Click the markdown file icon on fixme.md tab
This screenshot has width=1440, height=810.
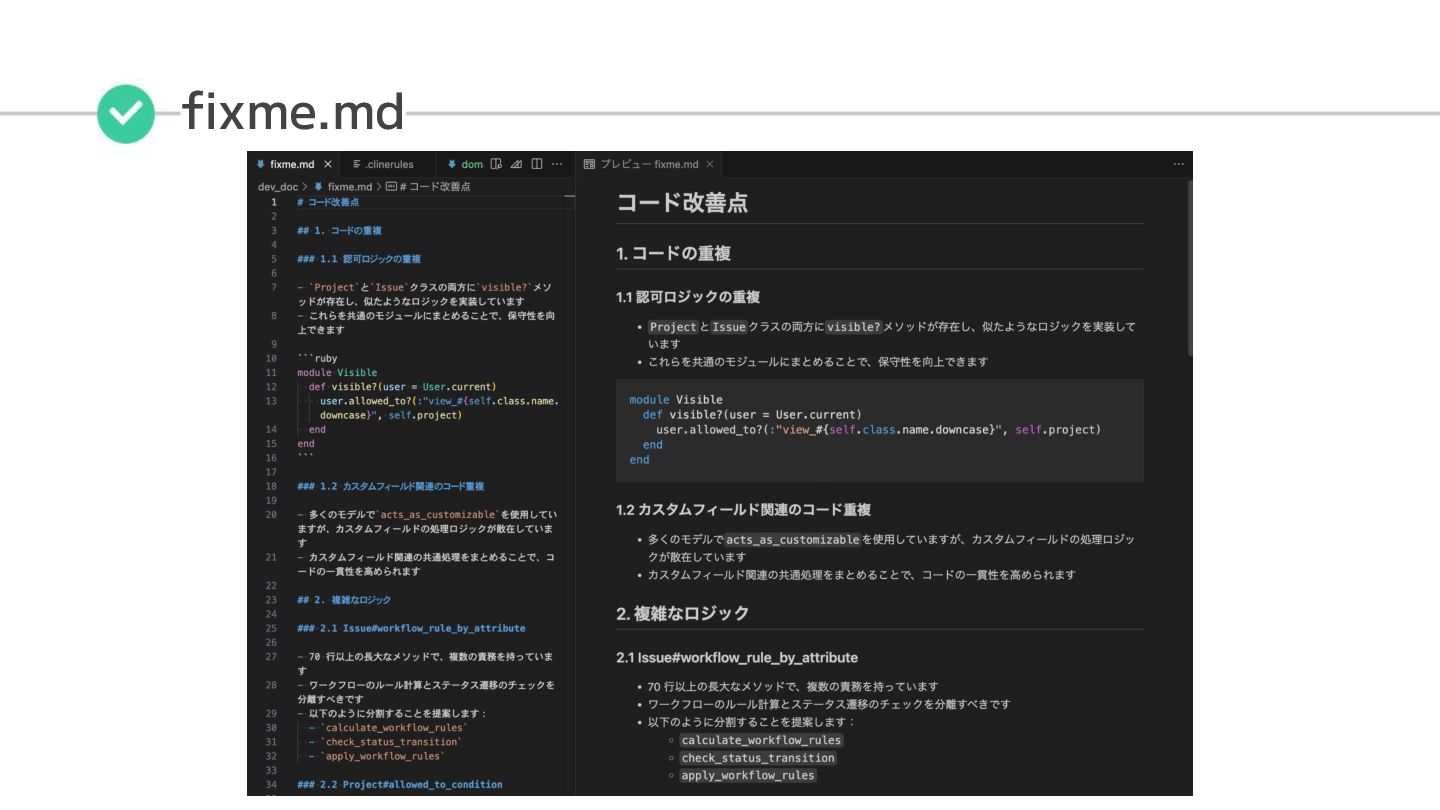click(x=261, y=164)
